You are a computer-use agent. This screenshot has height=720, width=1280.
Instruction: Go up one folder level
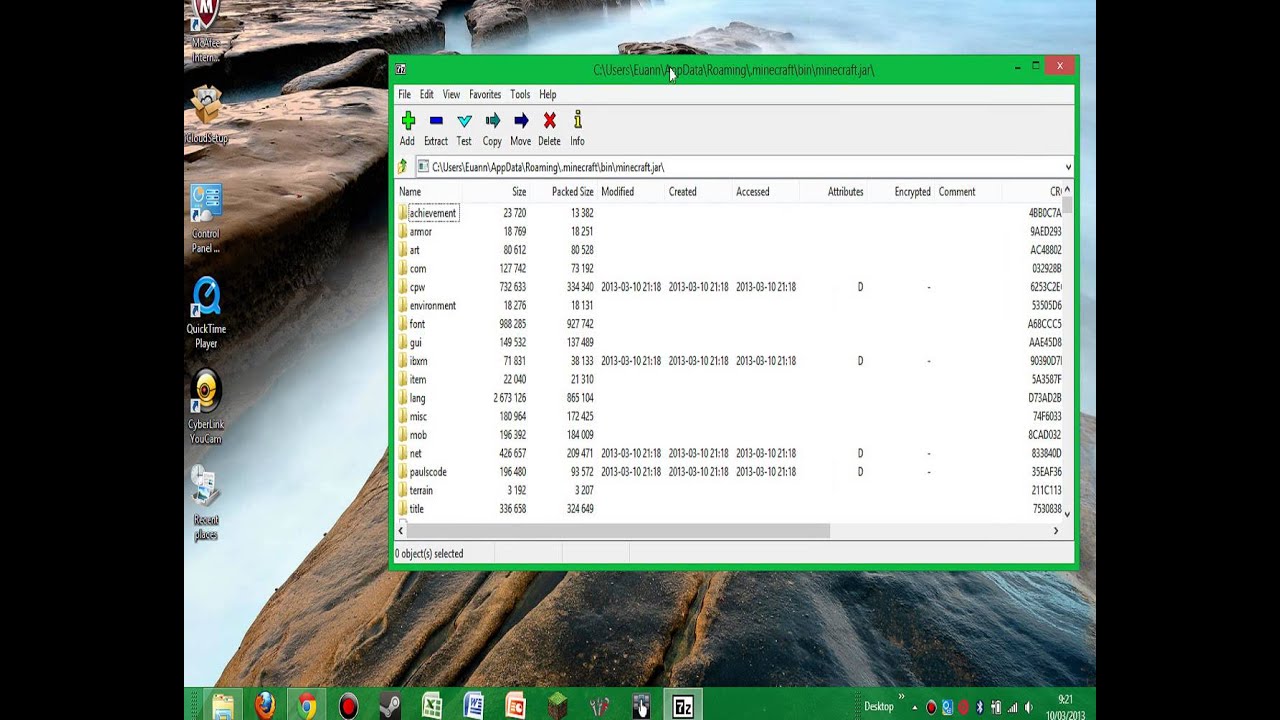pyautogui.click(x=403, y=167)
